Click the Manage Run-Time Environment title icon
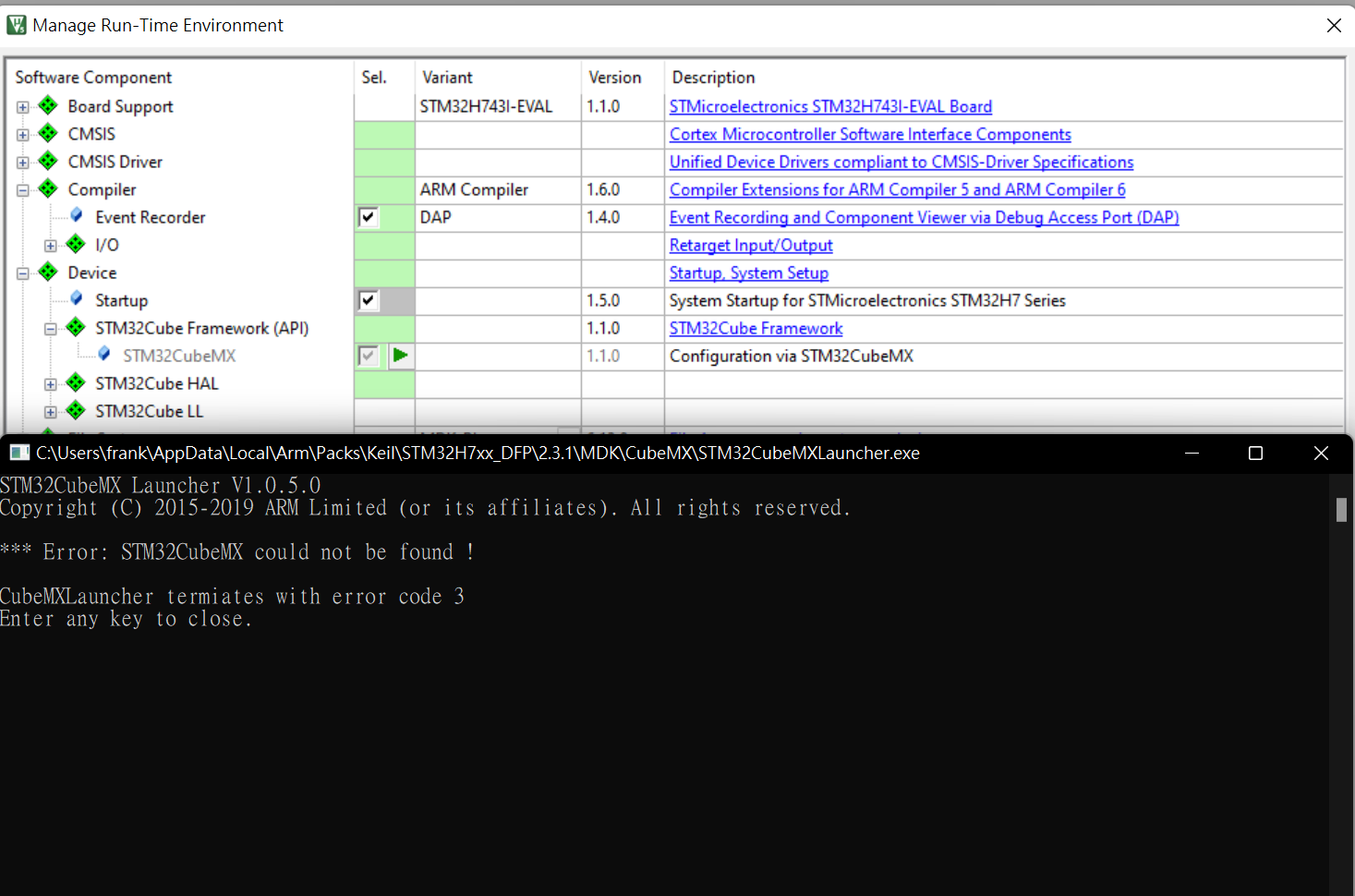Screen dimensions: 1355x896 (16, 25)
